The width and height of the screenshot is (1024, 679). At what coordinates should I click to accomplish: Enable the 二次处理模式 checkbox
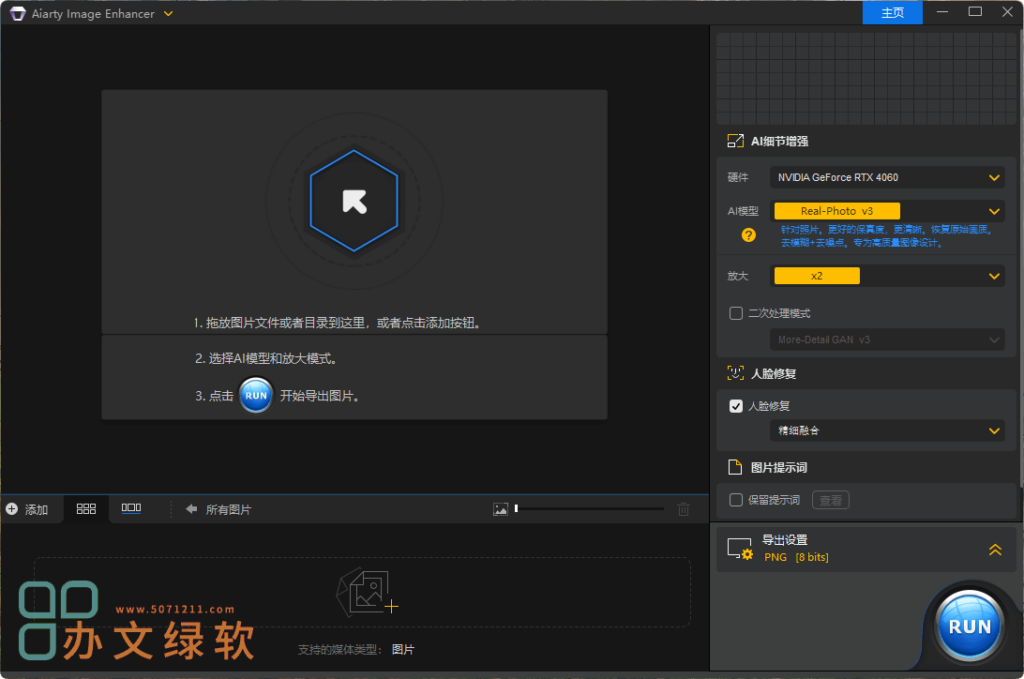(x=736, y=313)
